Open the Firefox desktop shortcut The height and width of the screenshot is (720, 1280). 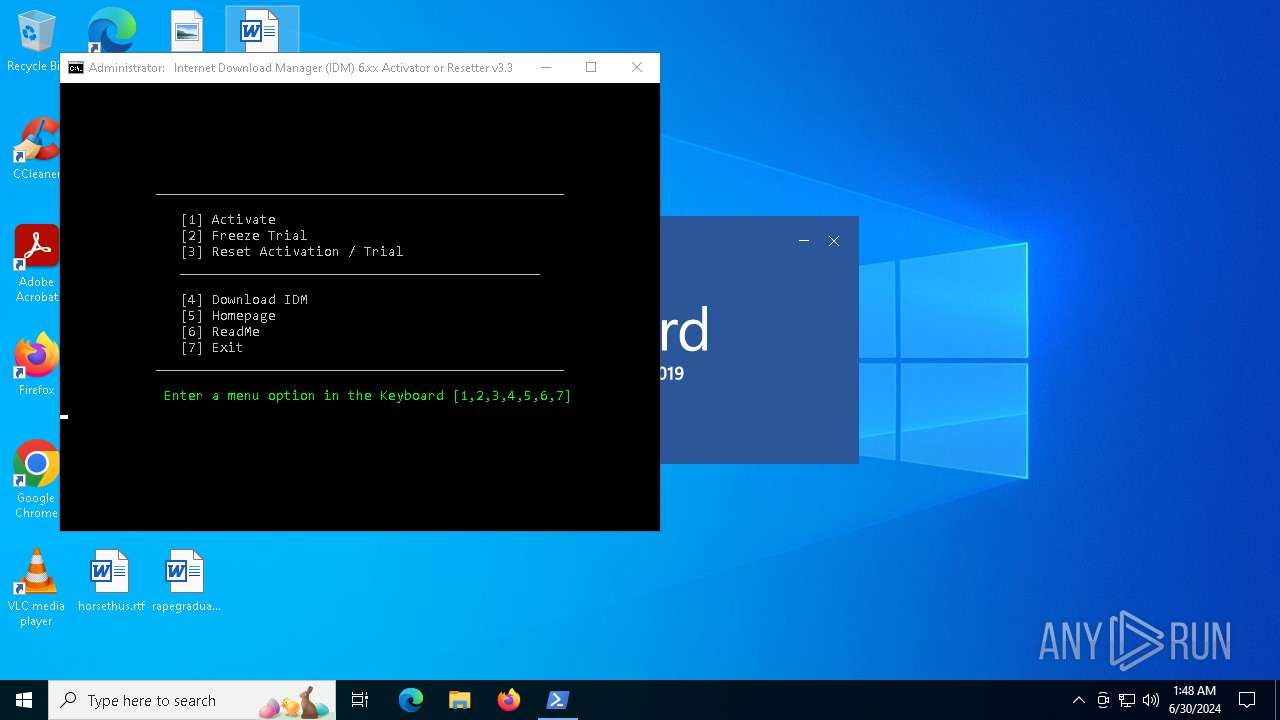click(x=37, y=364)
